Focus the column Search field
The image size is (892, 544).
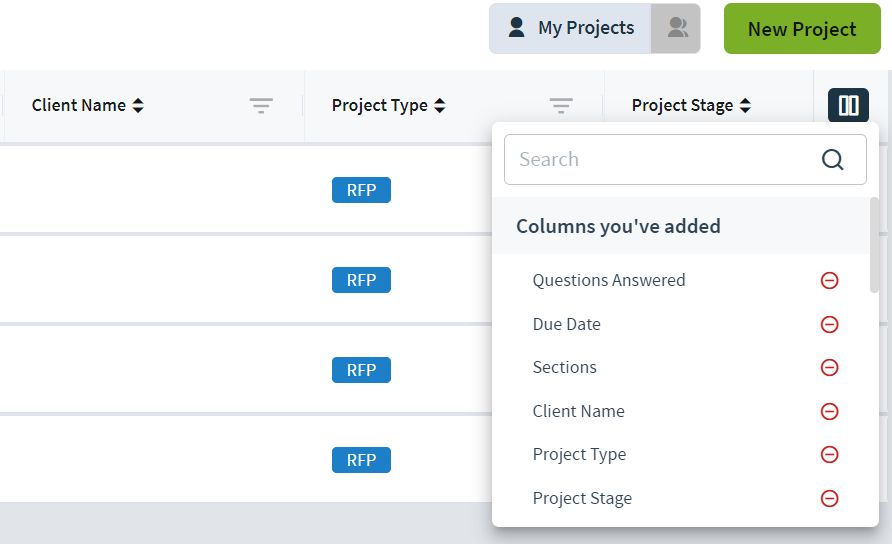pyautogui.click(x=685, y=159)
